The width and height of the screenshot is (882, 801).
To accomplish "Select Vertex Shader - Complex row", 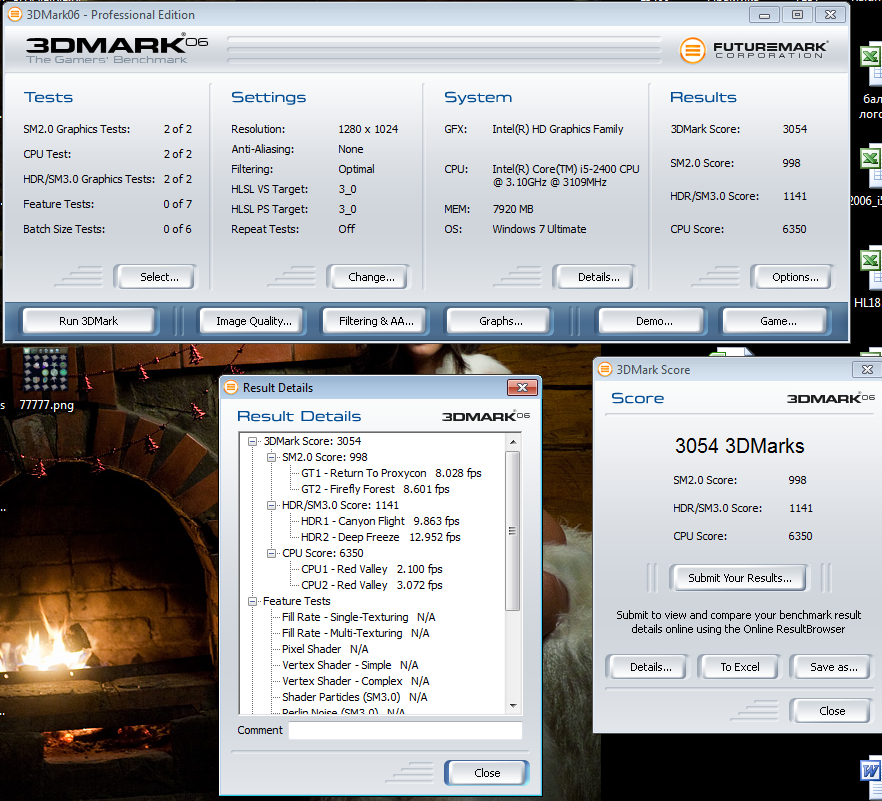I will (x=356, y=681).
